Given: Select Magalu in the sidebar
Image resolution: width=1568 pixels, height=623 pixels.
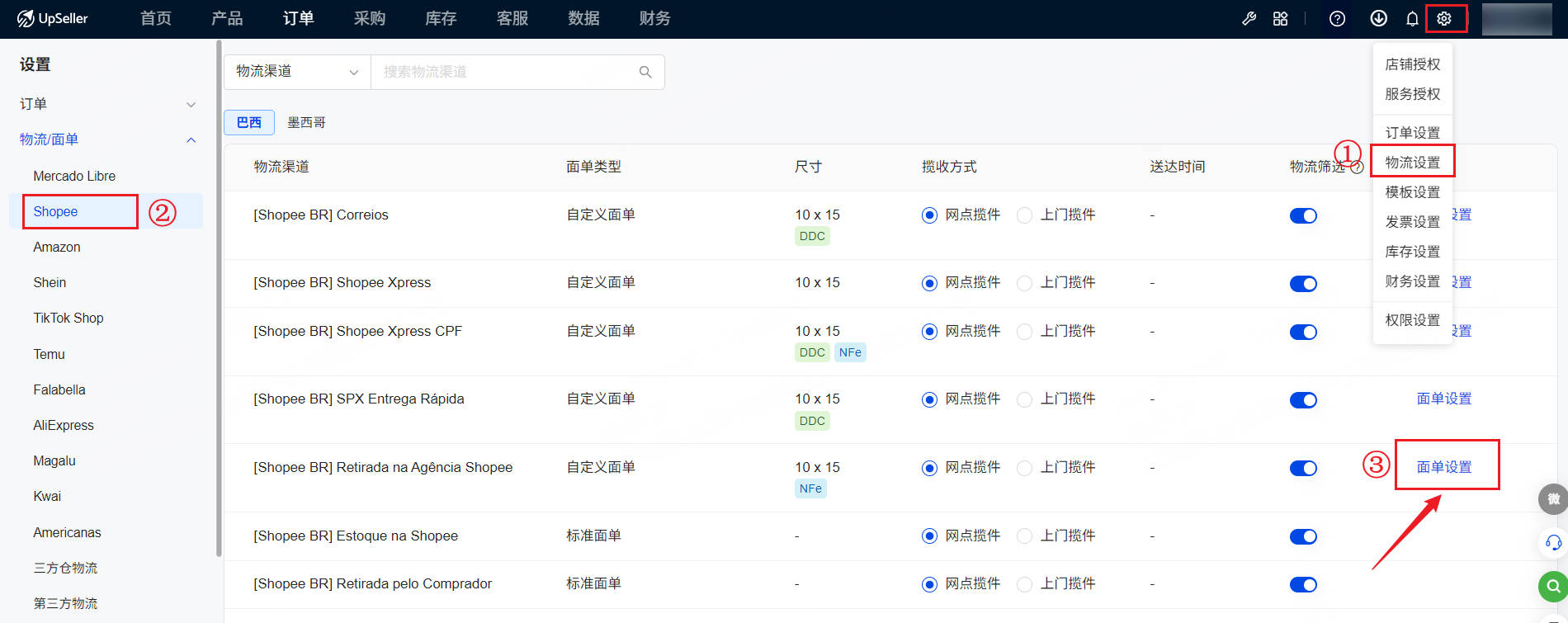Looking at the screenshot, I should pos(54,460).
